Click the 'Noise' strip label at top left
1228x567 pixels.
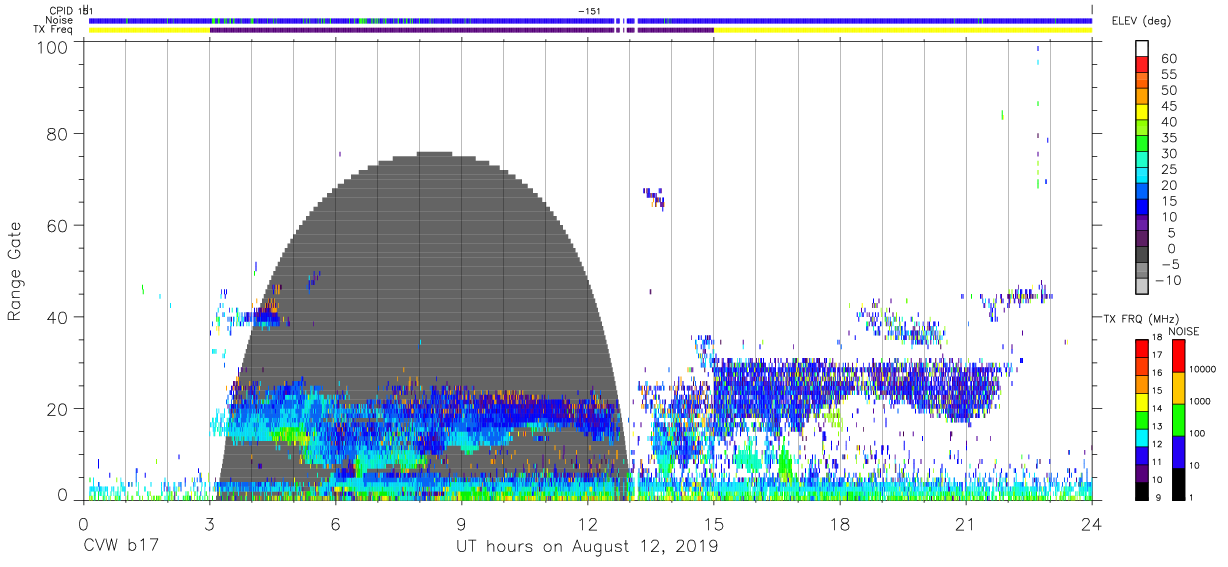point(59,20)
